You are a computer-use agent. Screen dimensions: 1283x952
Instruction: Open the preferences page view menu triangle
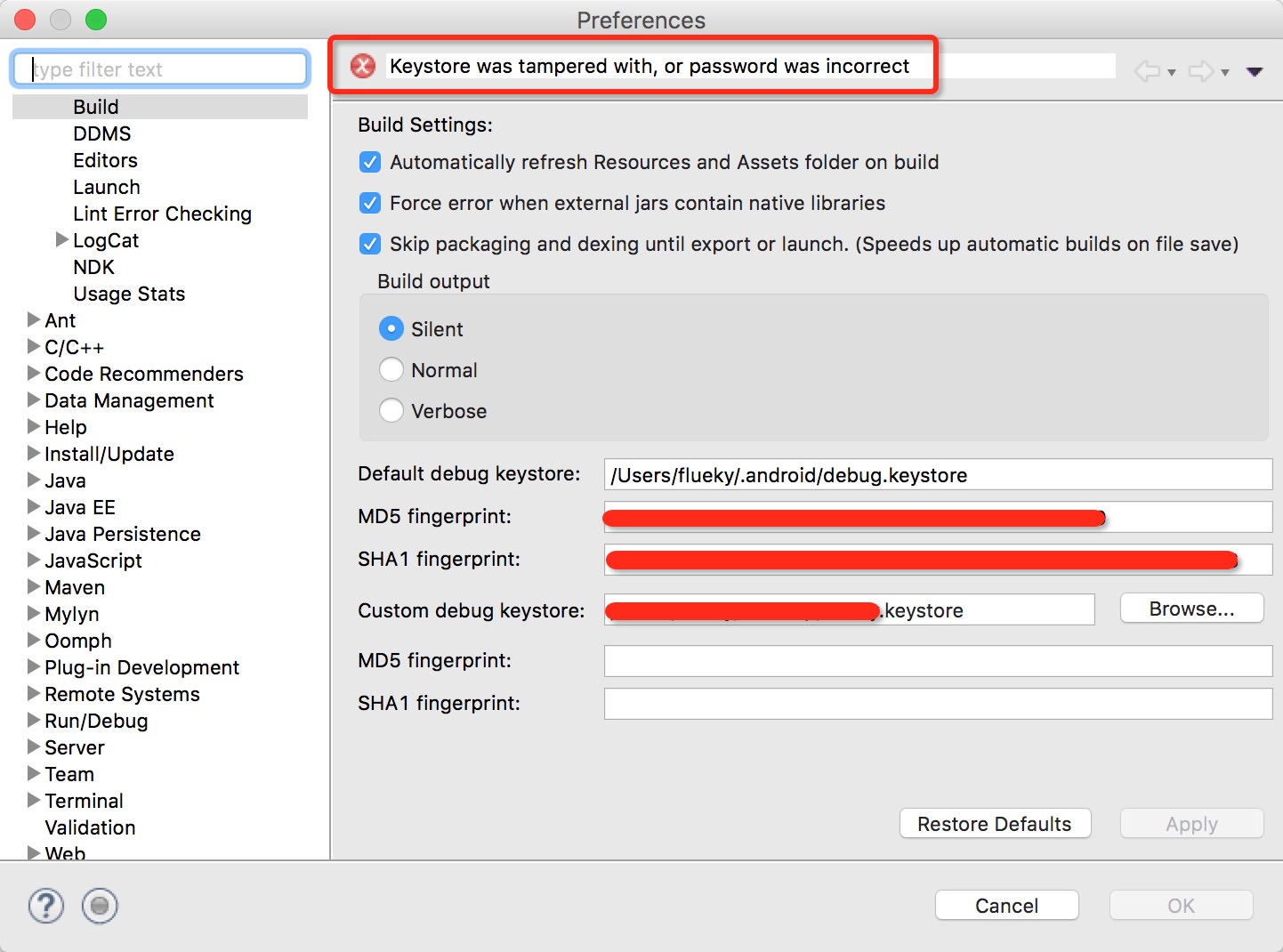point(1255,71)
